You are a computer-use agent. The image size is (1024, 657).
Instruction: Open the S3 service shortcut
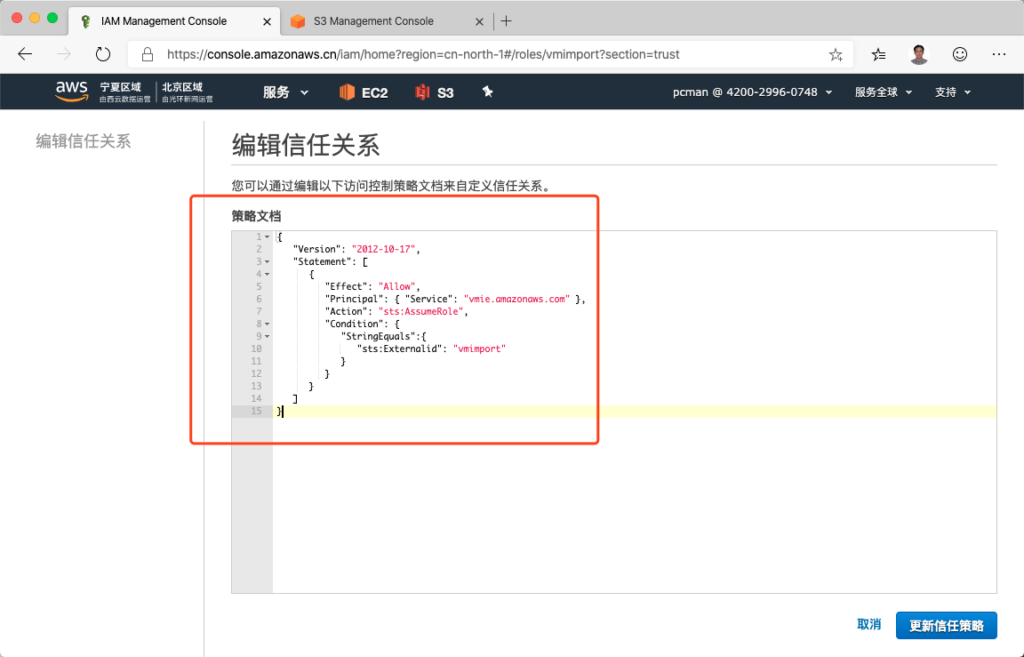click(x=435, y=92)
